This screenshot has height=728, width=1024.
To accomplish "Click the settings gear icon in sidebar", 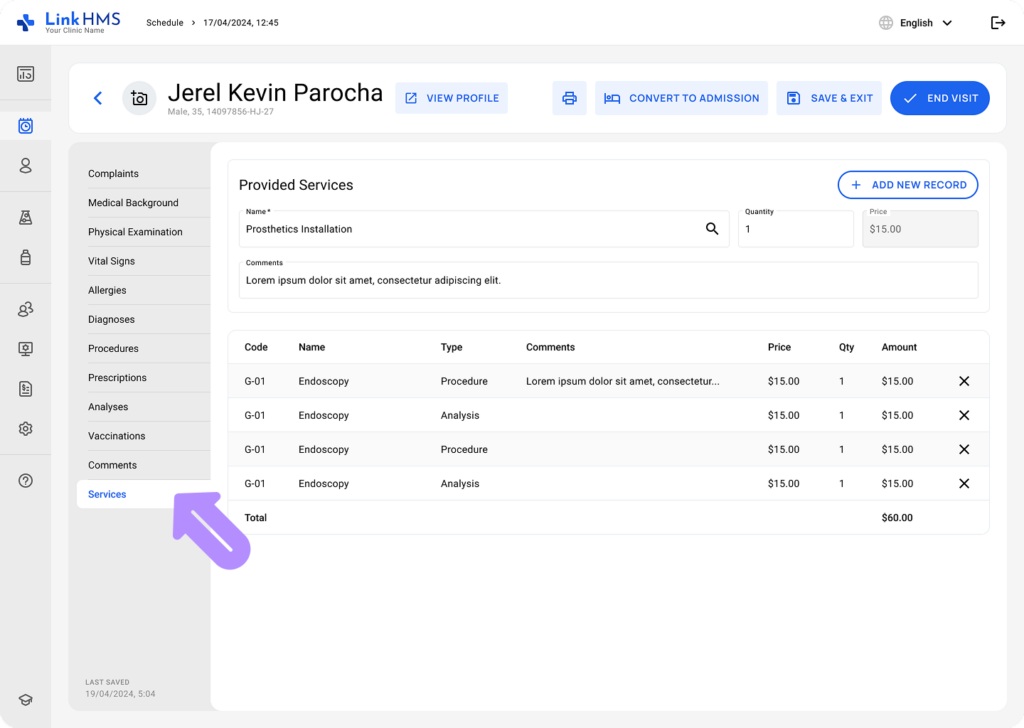I will coord(25,428).
